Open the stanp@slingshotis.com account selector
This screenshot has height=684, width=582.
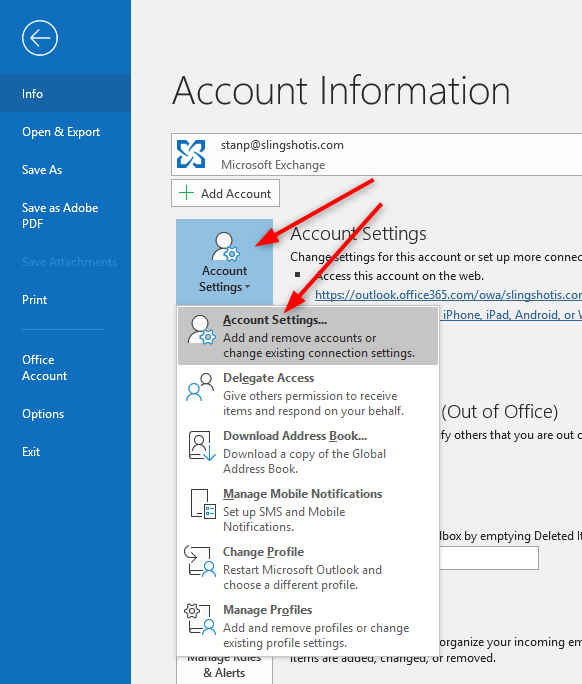pos(377,154)
